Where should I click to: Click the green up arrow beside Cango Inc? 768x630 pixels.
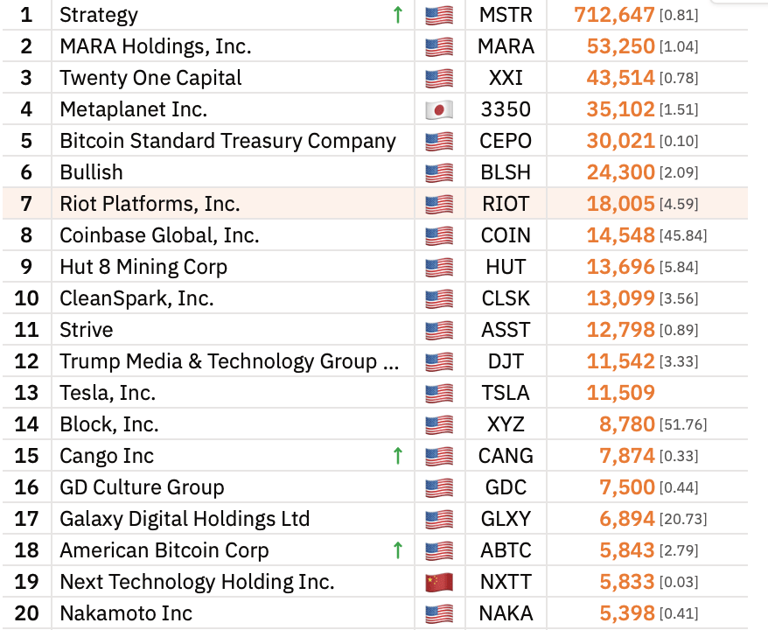coord(398,456)
